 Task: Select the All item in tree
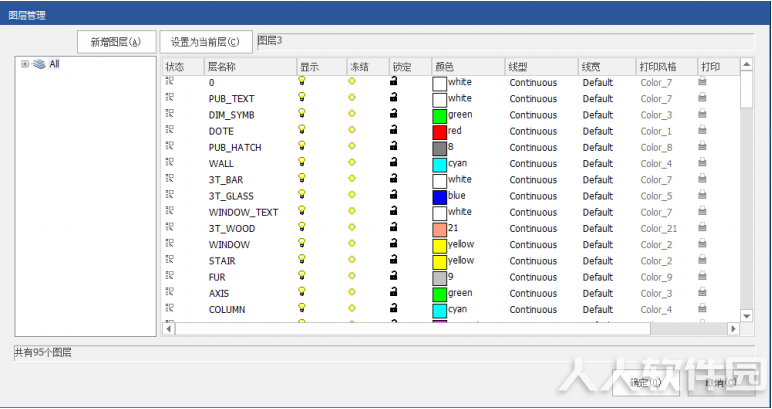(54, 64)
